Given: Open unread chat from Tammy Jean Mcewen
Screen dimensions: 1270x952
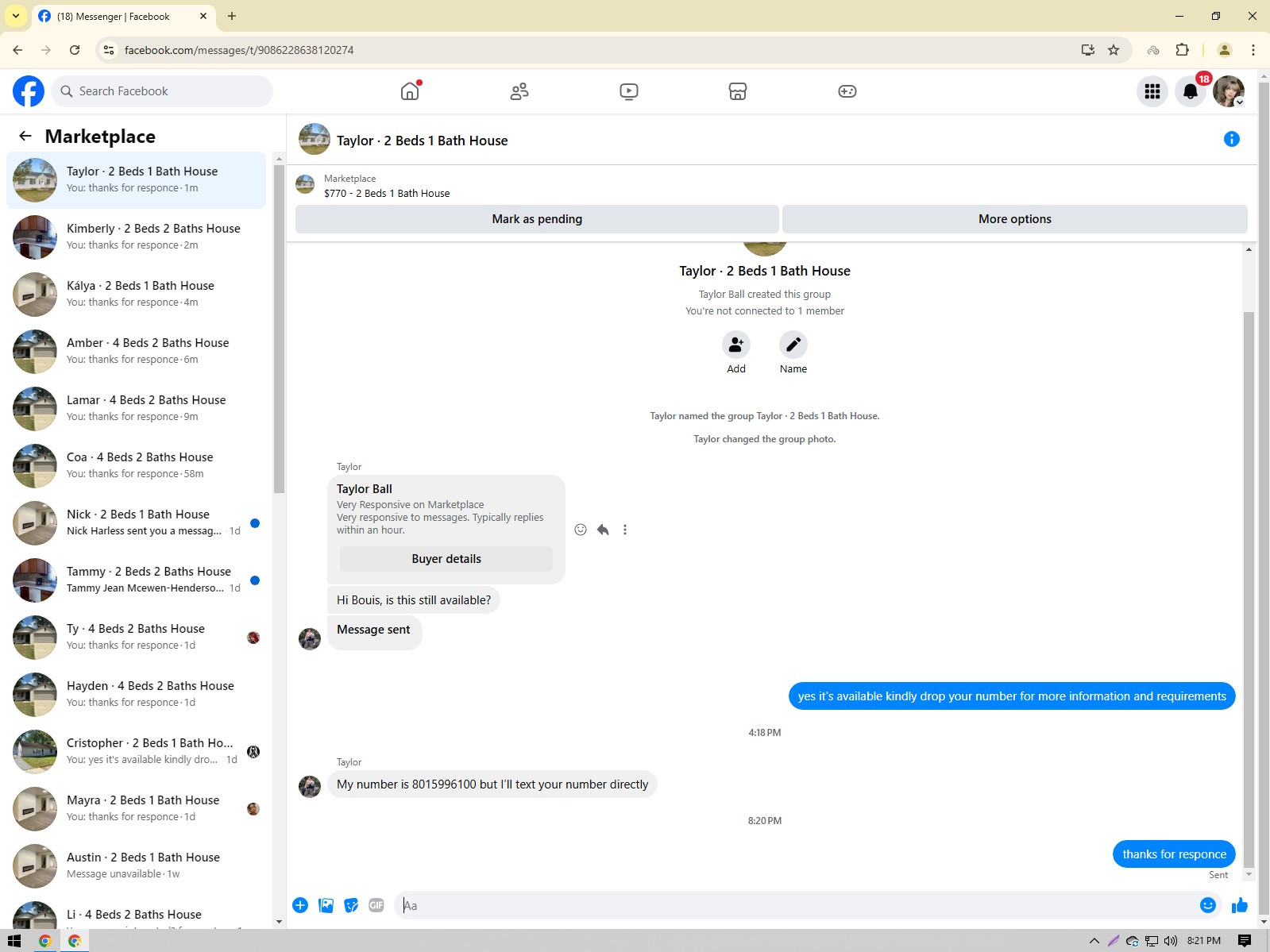Looking at the screenshot, I should tap(137, 580).
